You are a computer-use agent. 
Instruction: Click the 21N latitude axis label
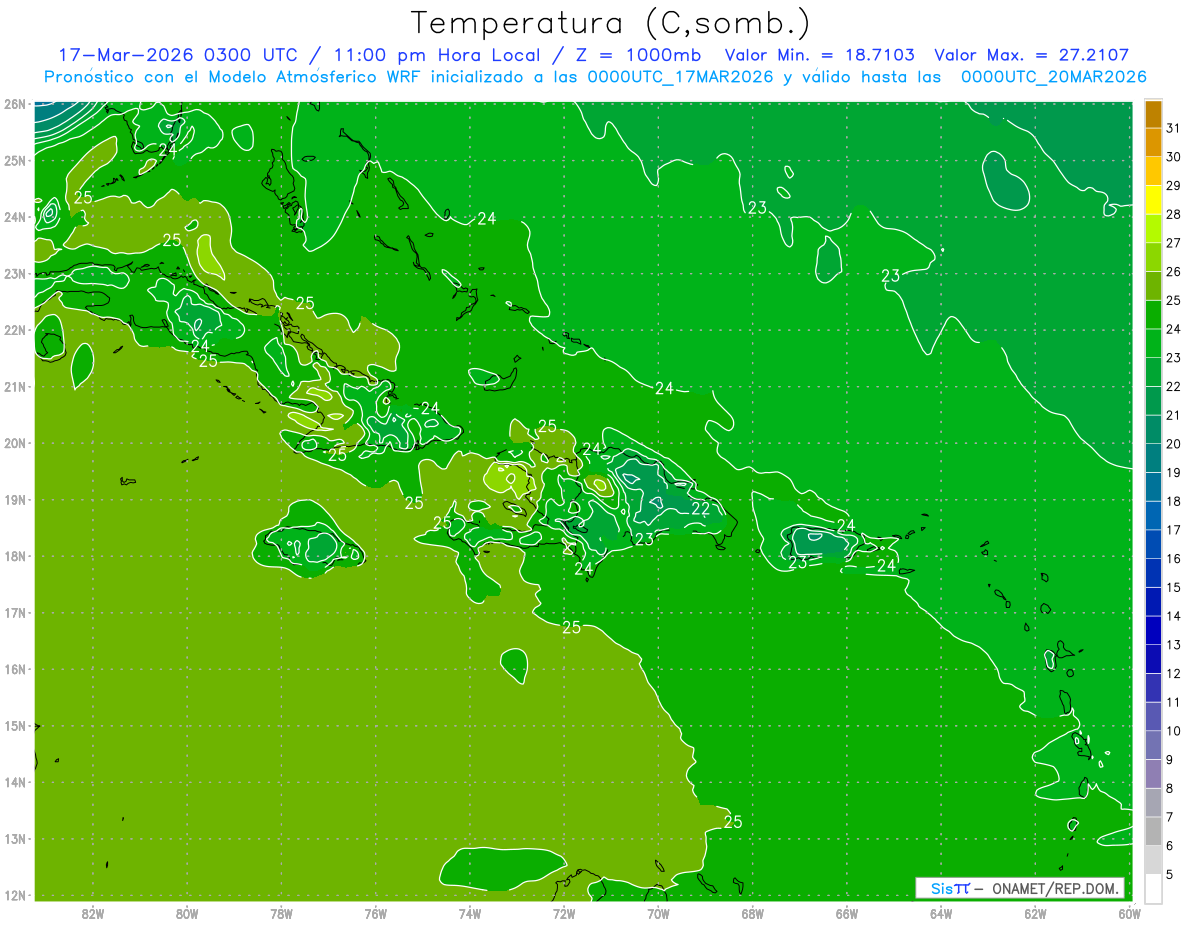tap(14, 386)
